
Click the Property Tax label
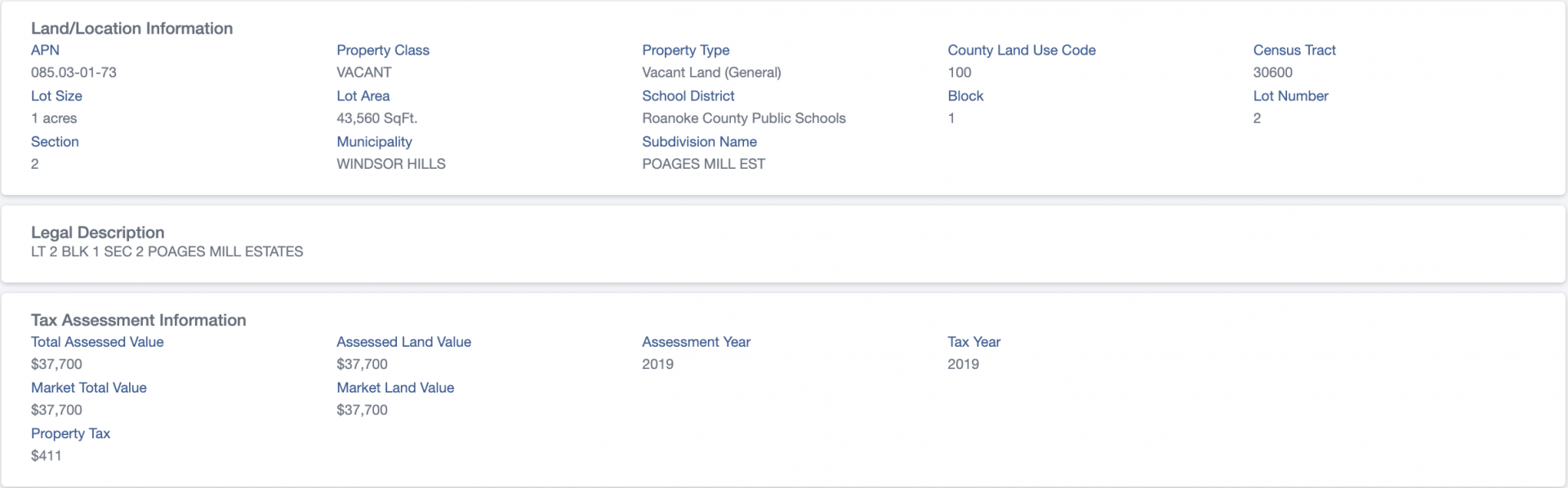tap(70, 433)
